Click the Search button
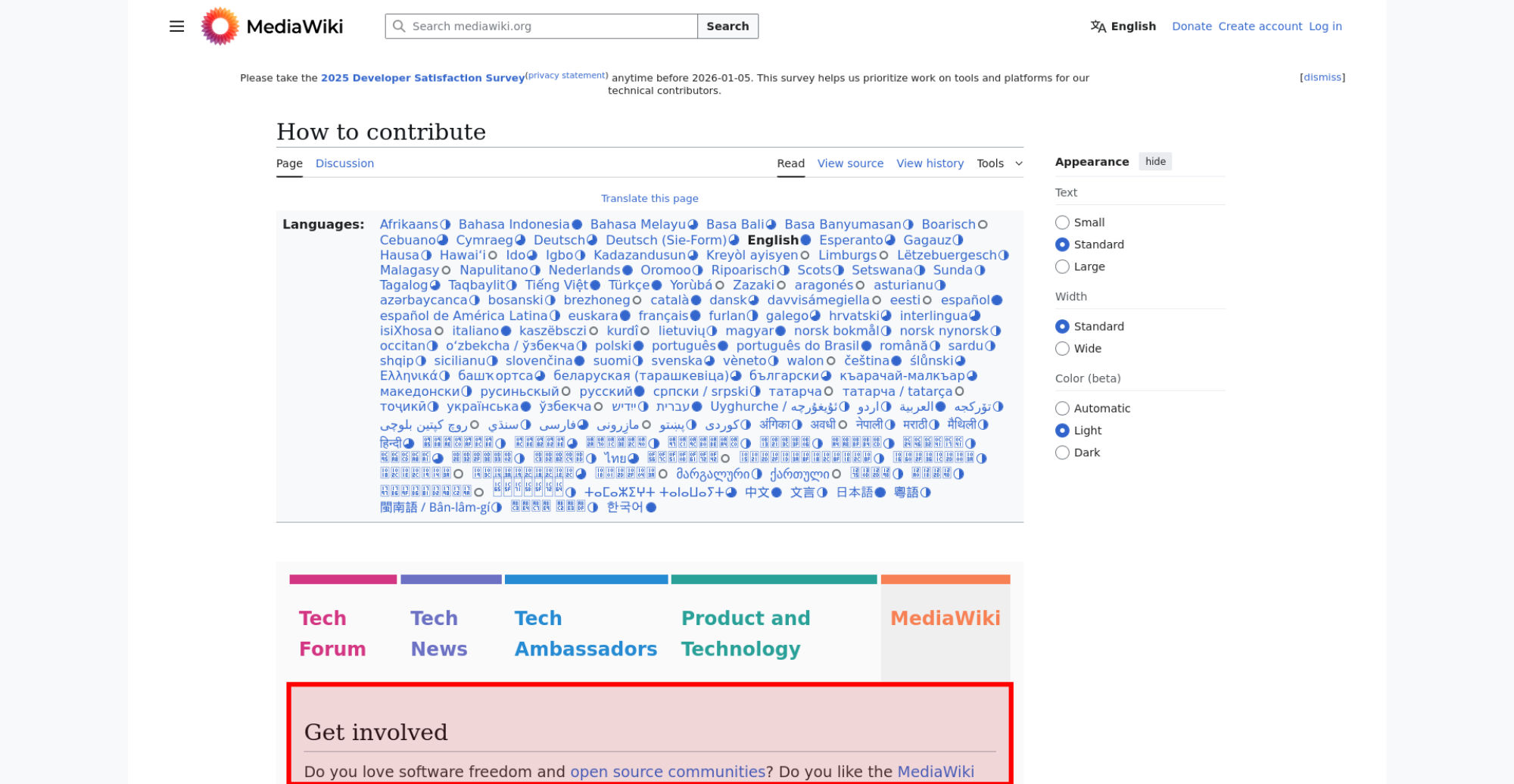 click(x=727, y=26)
